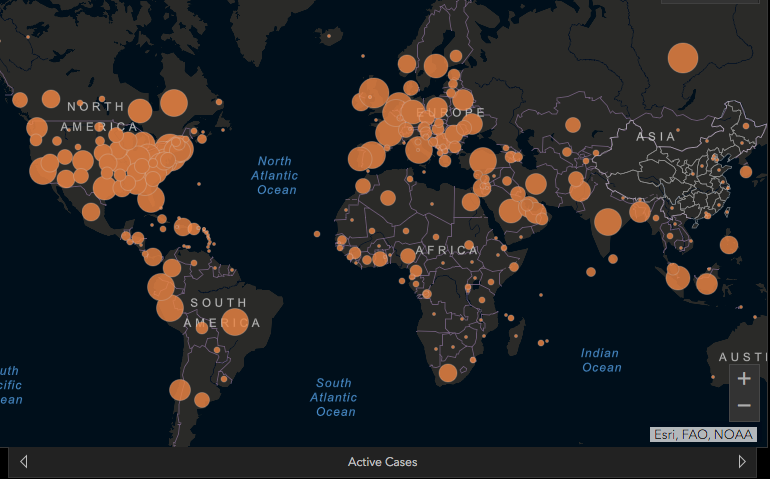This screenshot has height=479, width=770.
Task: Click the bubble over the Philippines
Action: click(729, 245)
